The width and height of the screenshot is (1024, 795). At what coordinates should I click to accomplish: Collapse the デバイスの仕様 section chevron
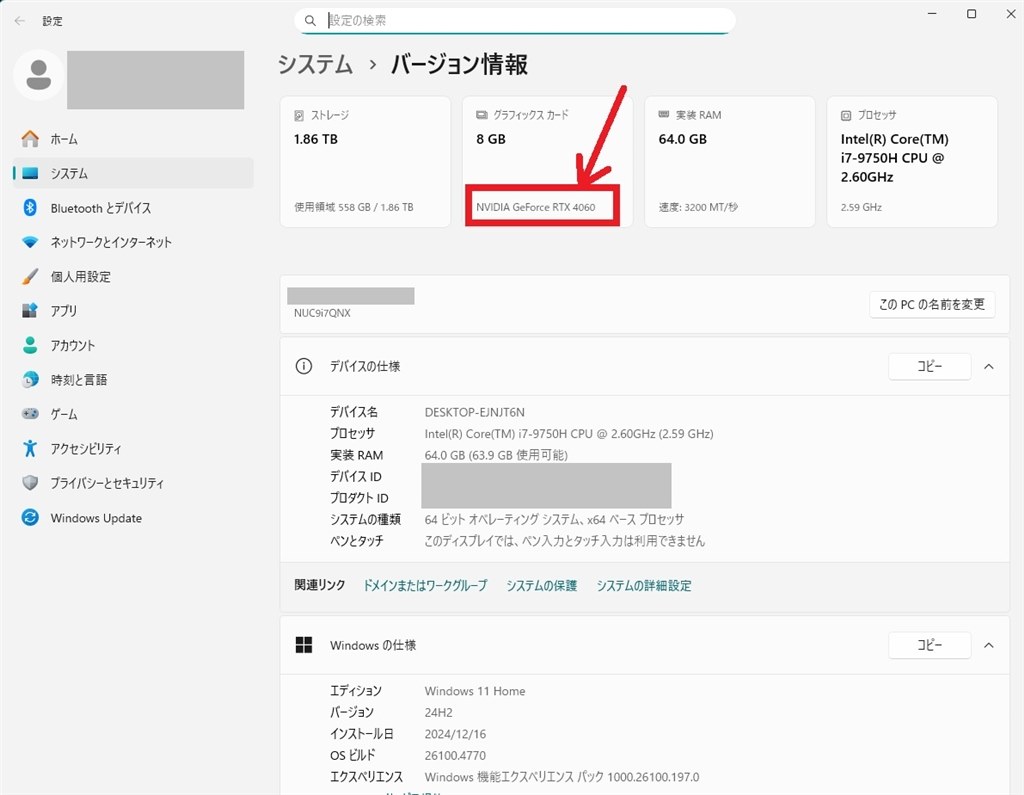(988, 366)
